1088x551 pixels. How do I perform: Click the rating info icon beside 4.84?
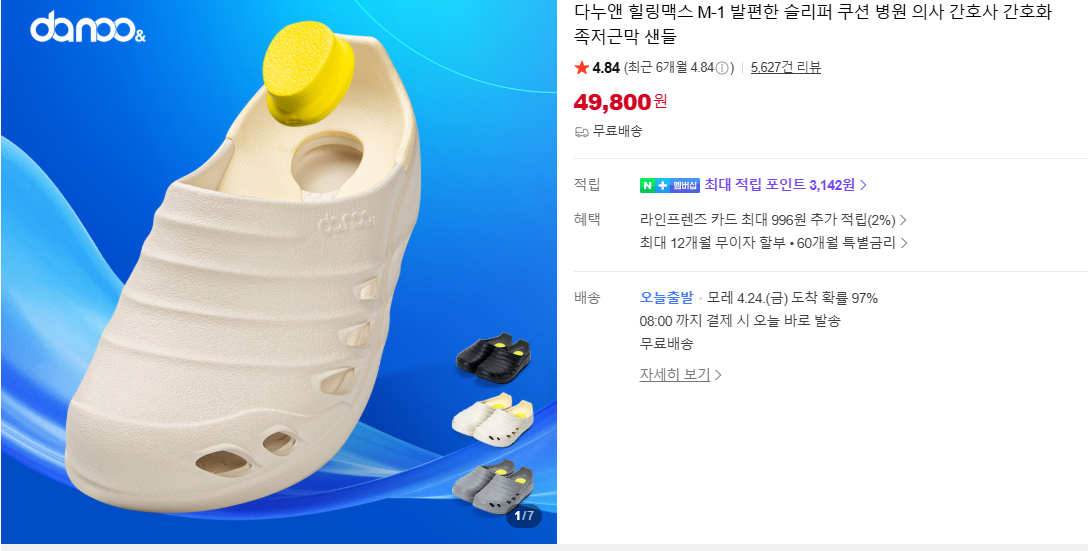(722, 68)
